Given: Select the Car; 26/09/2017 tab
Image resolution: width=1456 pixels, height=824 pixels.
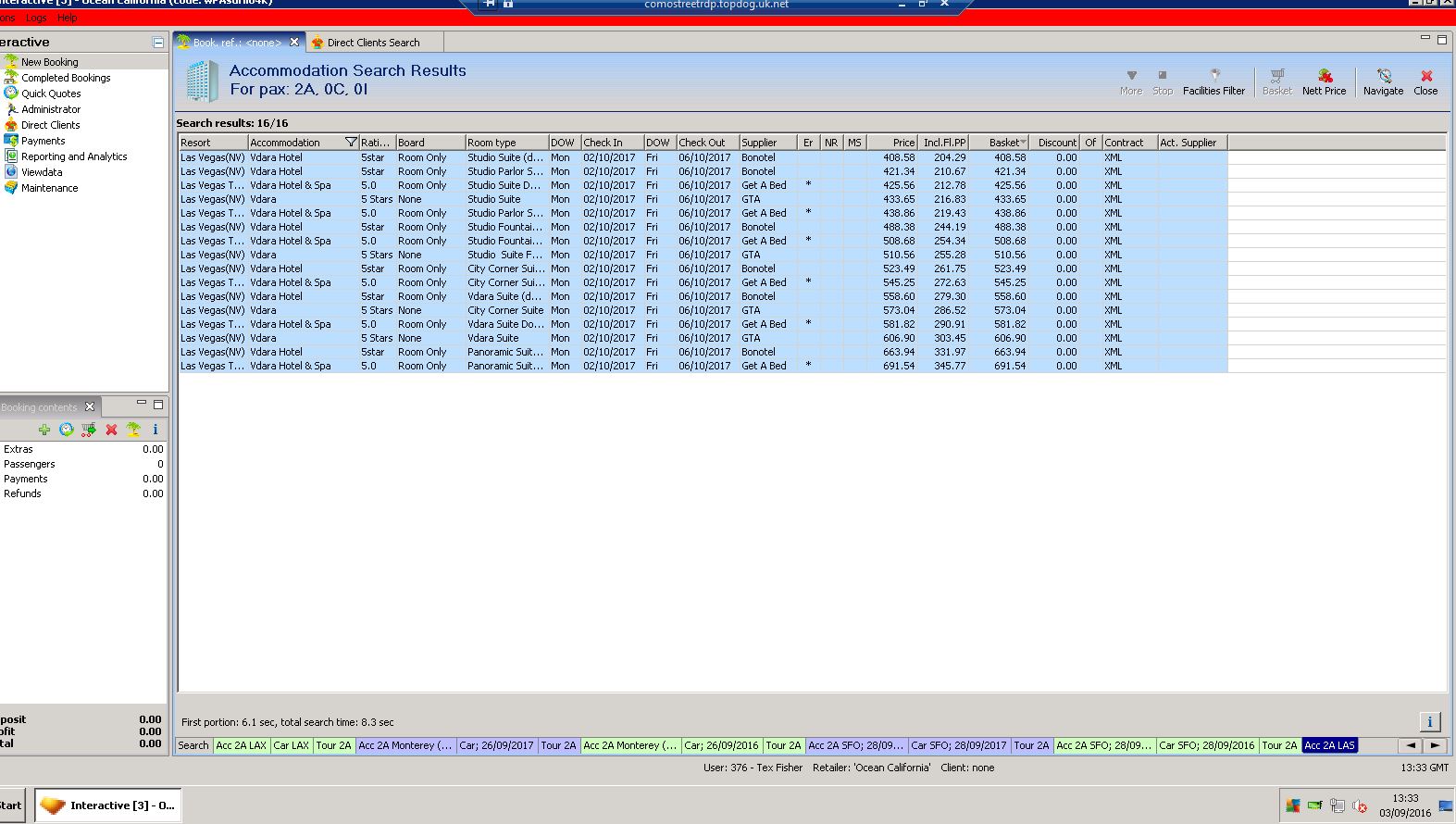Looking at the screenshot, I should 496,745.
